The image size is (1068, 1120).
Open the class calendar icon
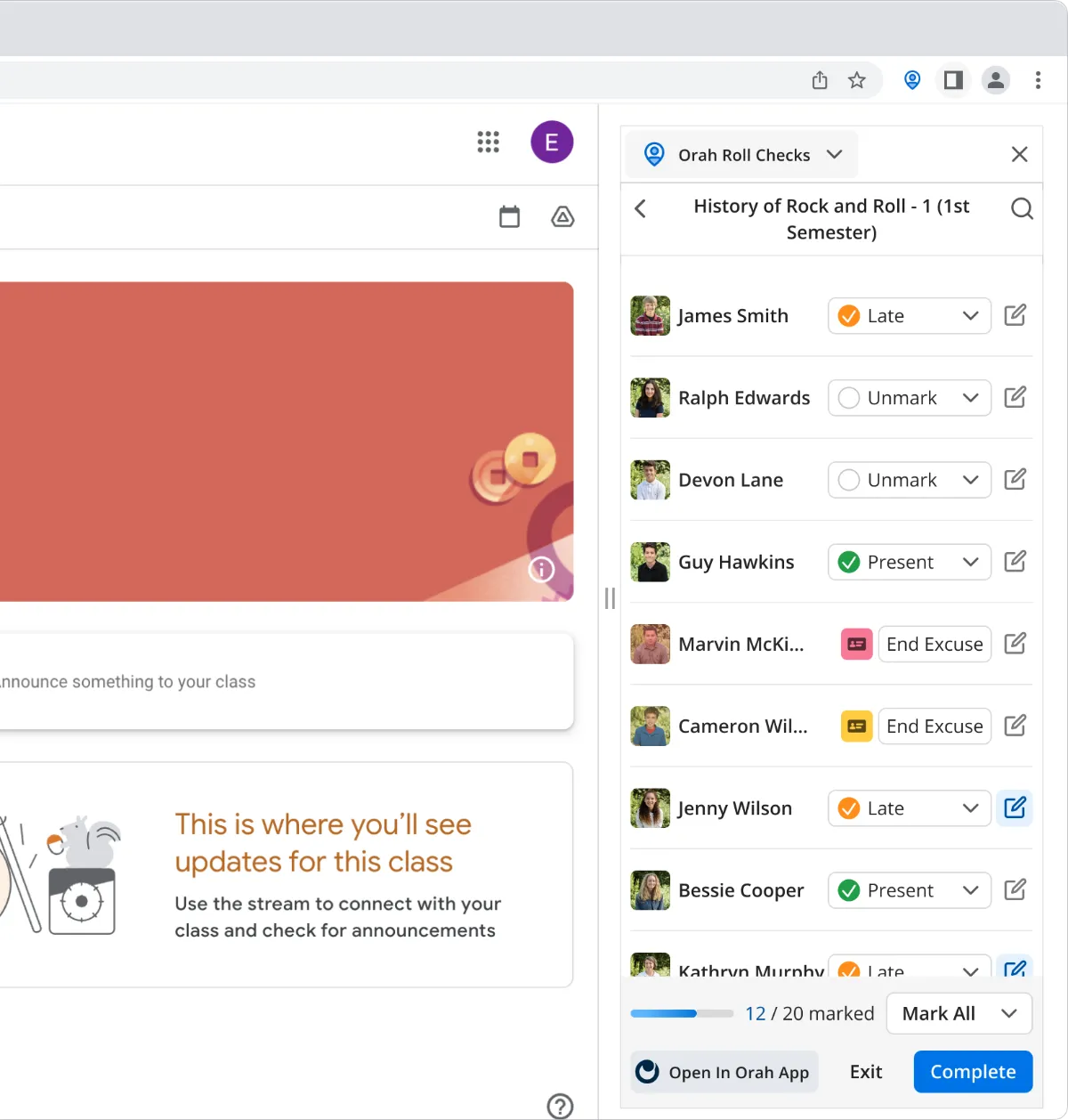[x=509, y=216]
